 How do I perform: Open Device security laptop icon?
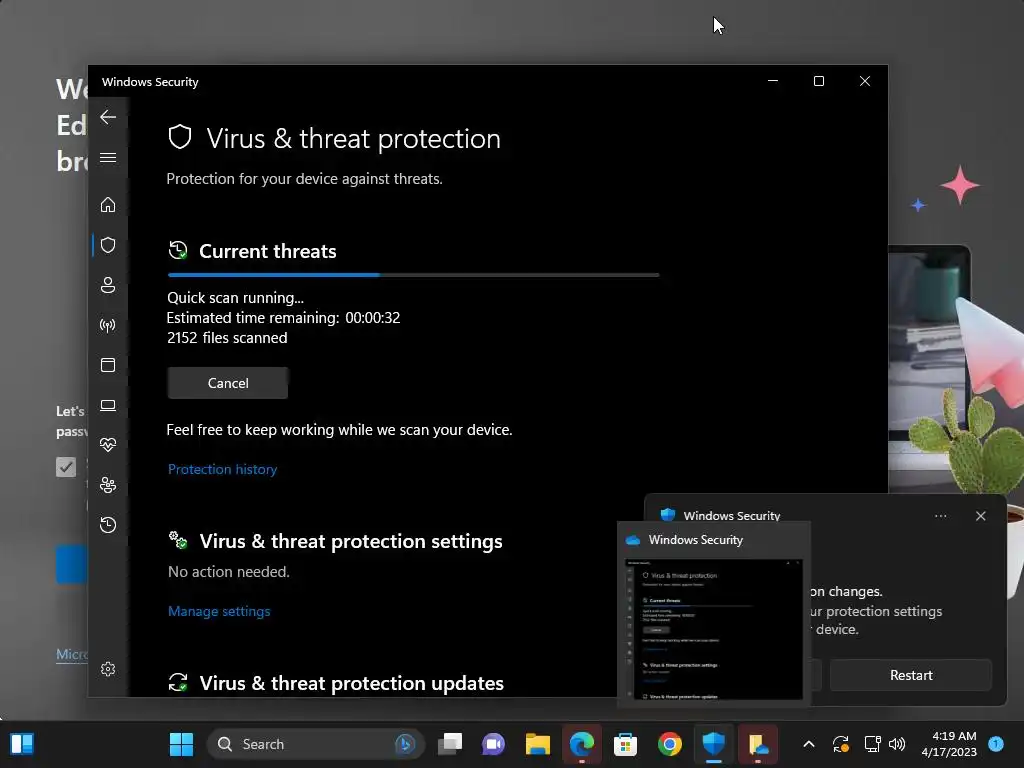coord(108,406)
